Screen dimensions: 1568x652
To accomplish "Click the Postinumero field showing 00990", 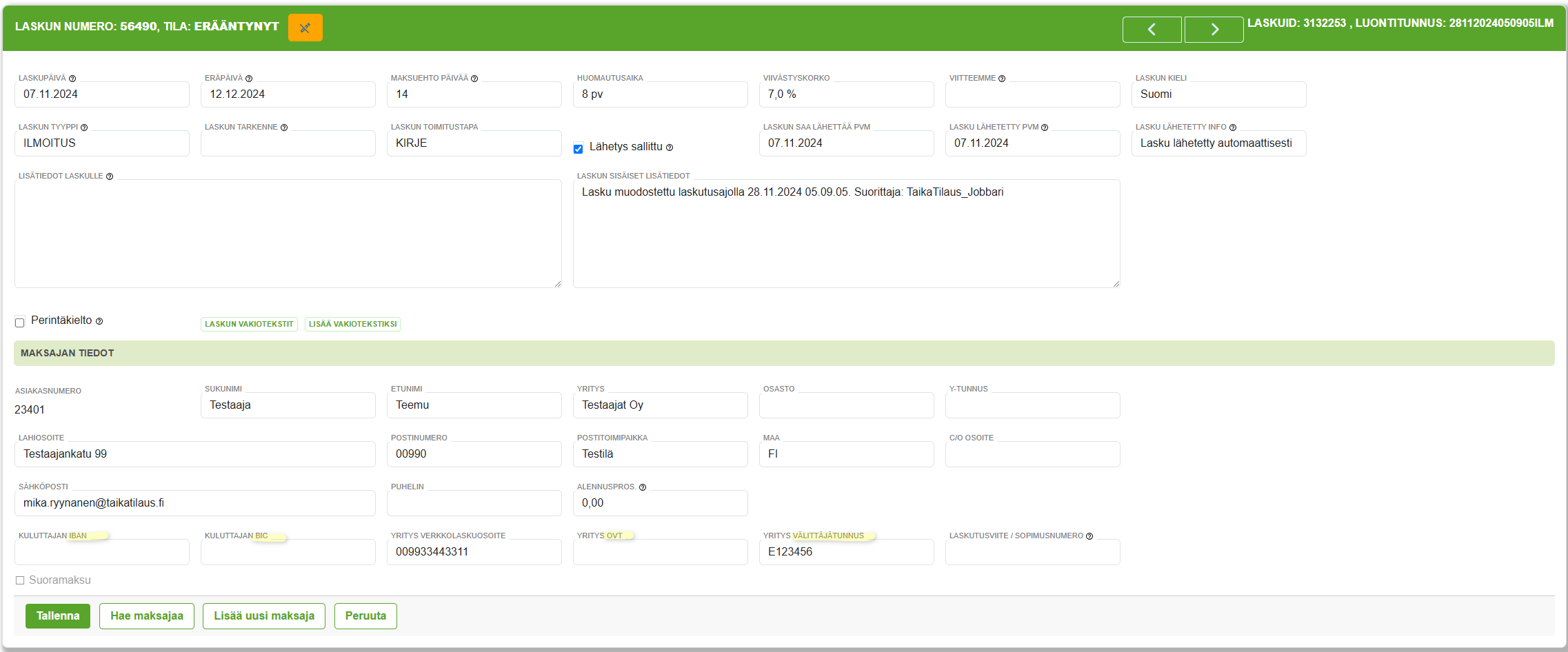I will pos(474,454).
